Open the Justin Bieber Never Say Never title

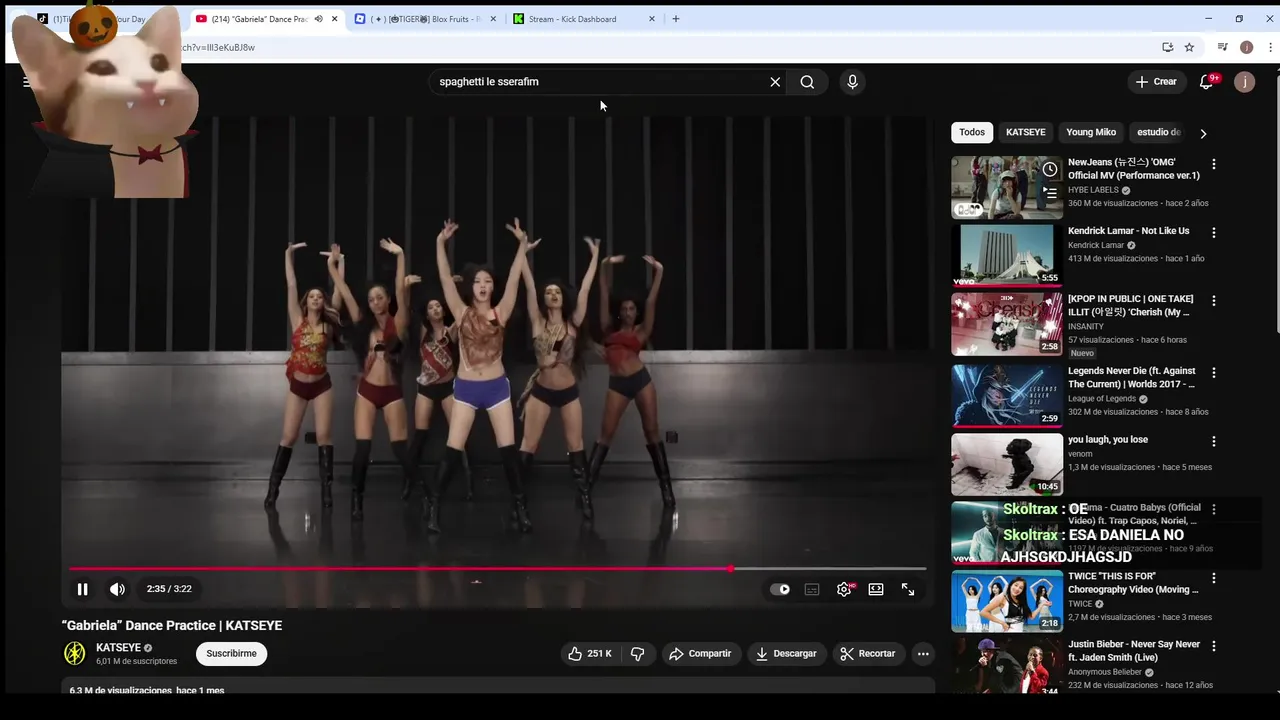point(1134,651)
